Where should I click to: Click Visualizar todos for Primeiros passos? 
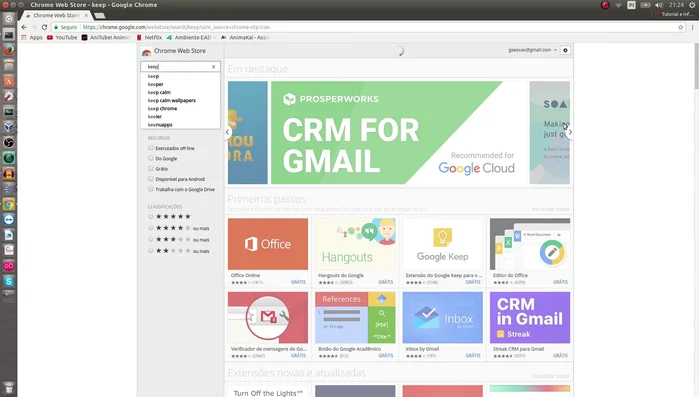tap(551, 209)
